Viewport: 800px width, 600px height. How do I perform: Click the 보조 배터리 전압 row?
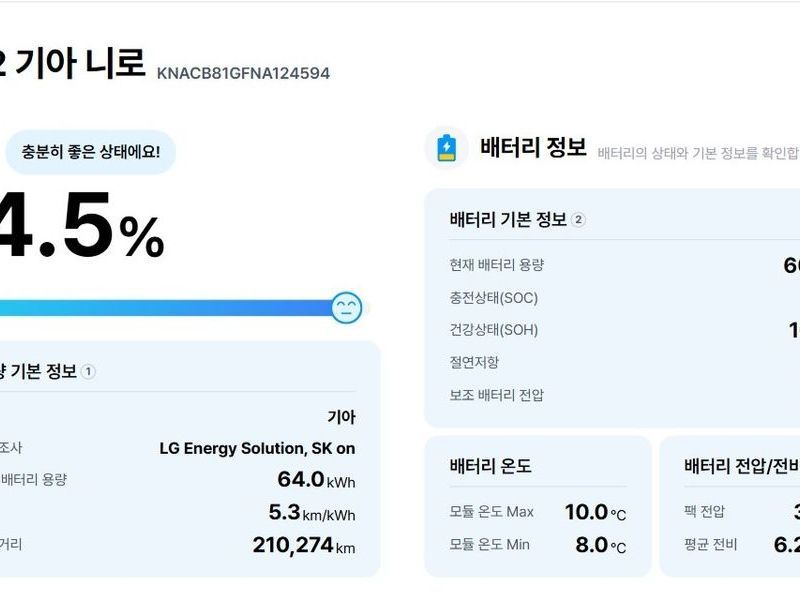click(x=497, y=395)
